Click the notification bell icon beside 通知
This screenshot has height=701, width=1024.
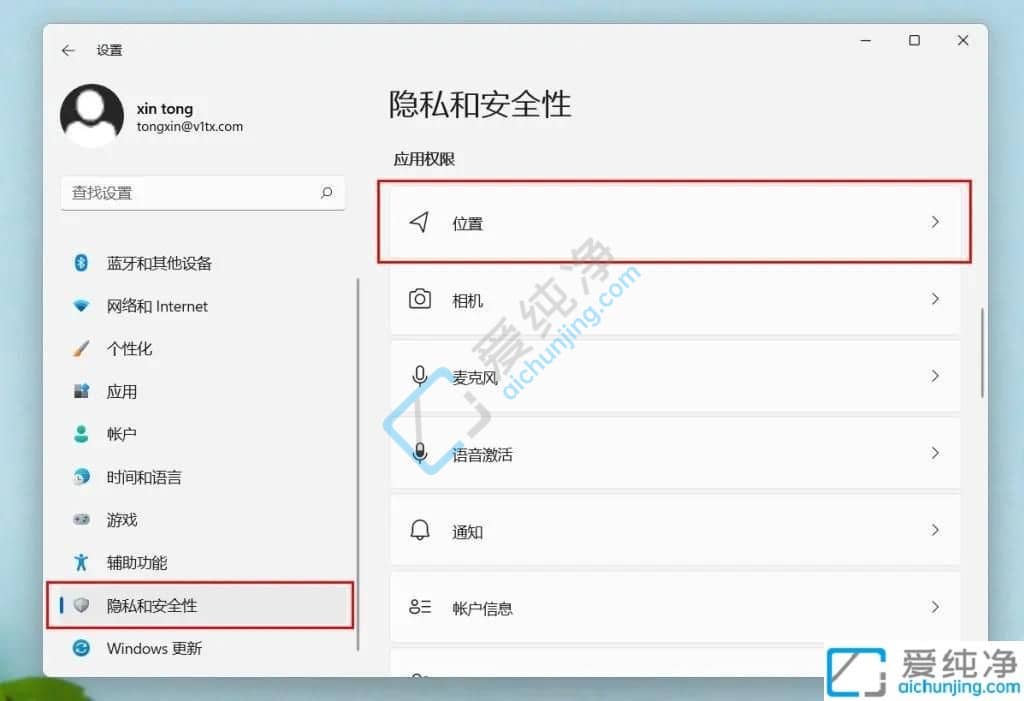421,531
